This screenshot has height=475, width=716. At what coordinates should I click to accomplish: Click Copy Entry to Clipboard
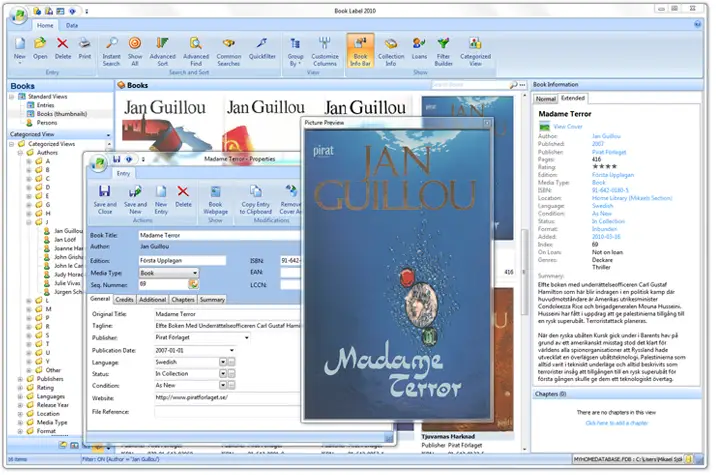pyautogui.click(x=256, y=200)
